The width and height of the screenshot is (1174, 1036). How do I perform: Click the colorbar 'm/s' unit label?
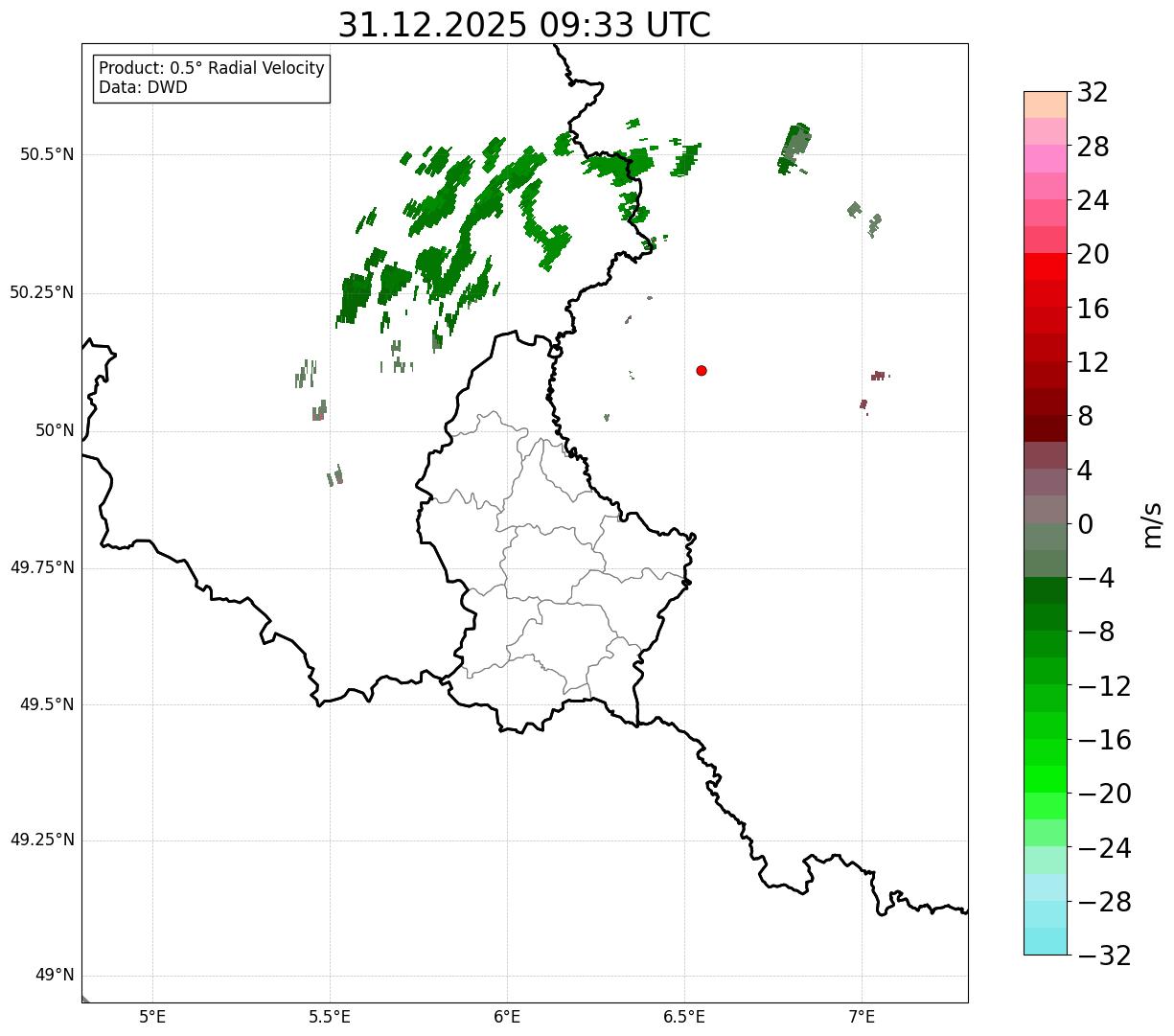(1152, 524)
